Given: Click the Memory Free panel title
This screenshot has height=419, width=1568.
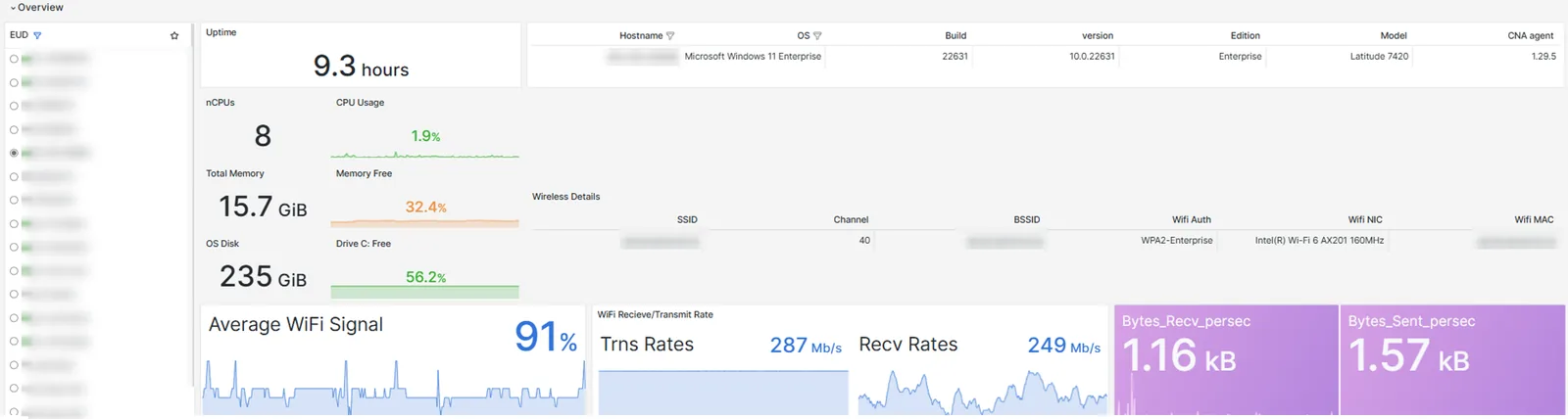Looking at the screenshot, I should point(364,173).
